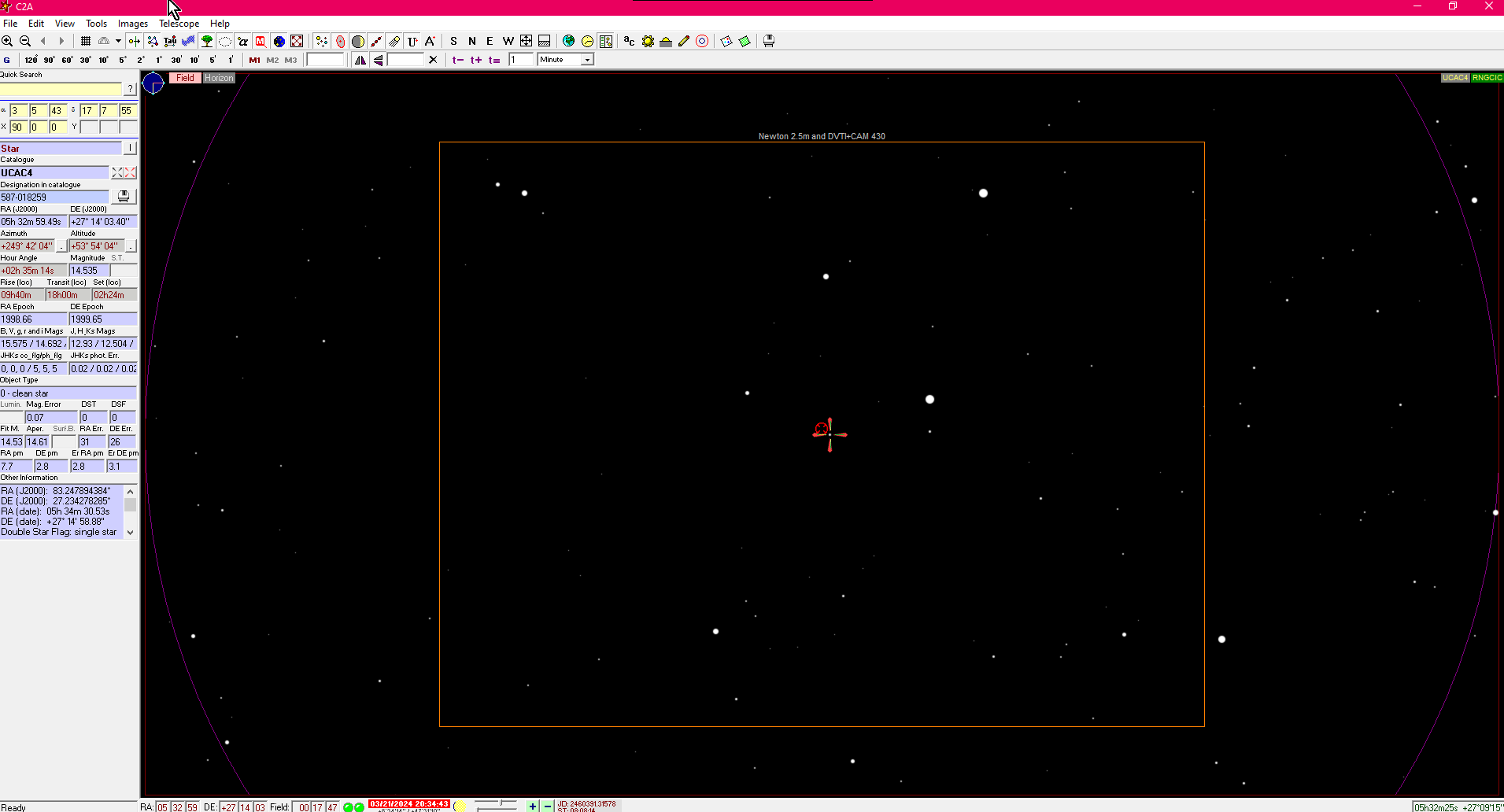Click the green tree landscape icon

pyautogui.click(x=207, y=41)
